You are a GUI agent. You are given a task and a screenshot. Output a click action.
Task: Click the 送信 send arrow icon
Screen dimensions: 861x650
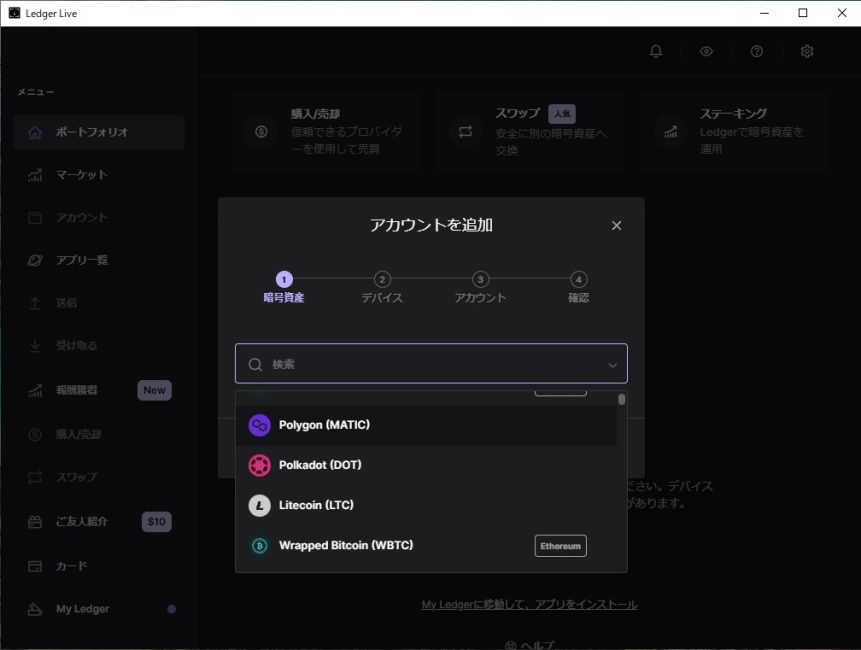click(35, 302)
